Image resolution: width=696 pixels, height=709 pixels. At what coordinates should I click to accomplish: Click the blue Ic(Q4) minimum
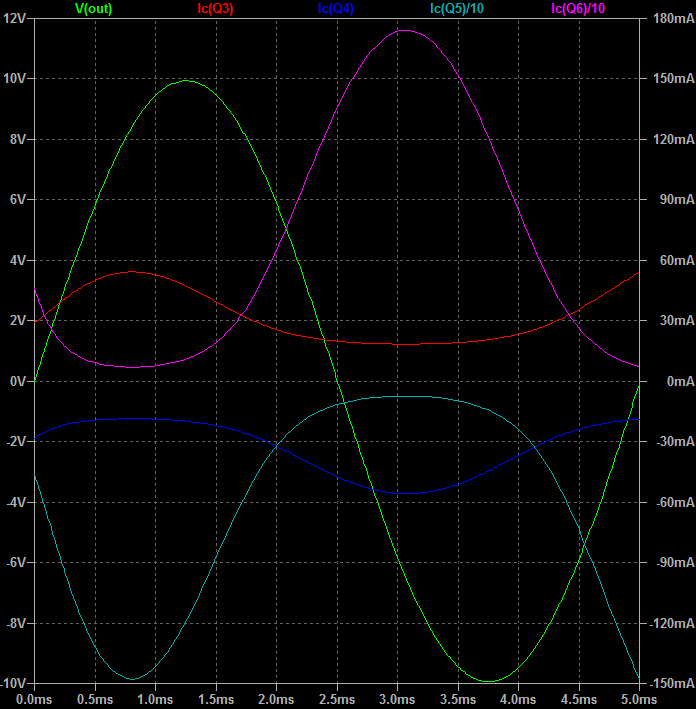(x=406, y=493)
